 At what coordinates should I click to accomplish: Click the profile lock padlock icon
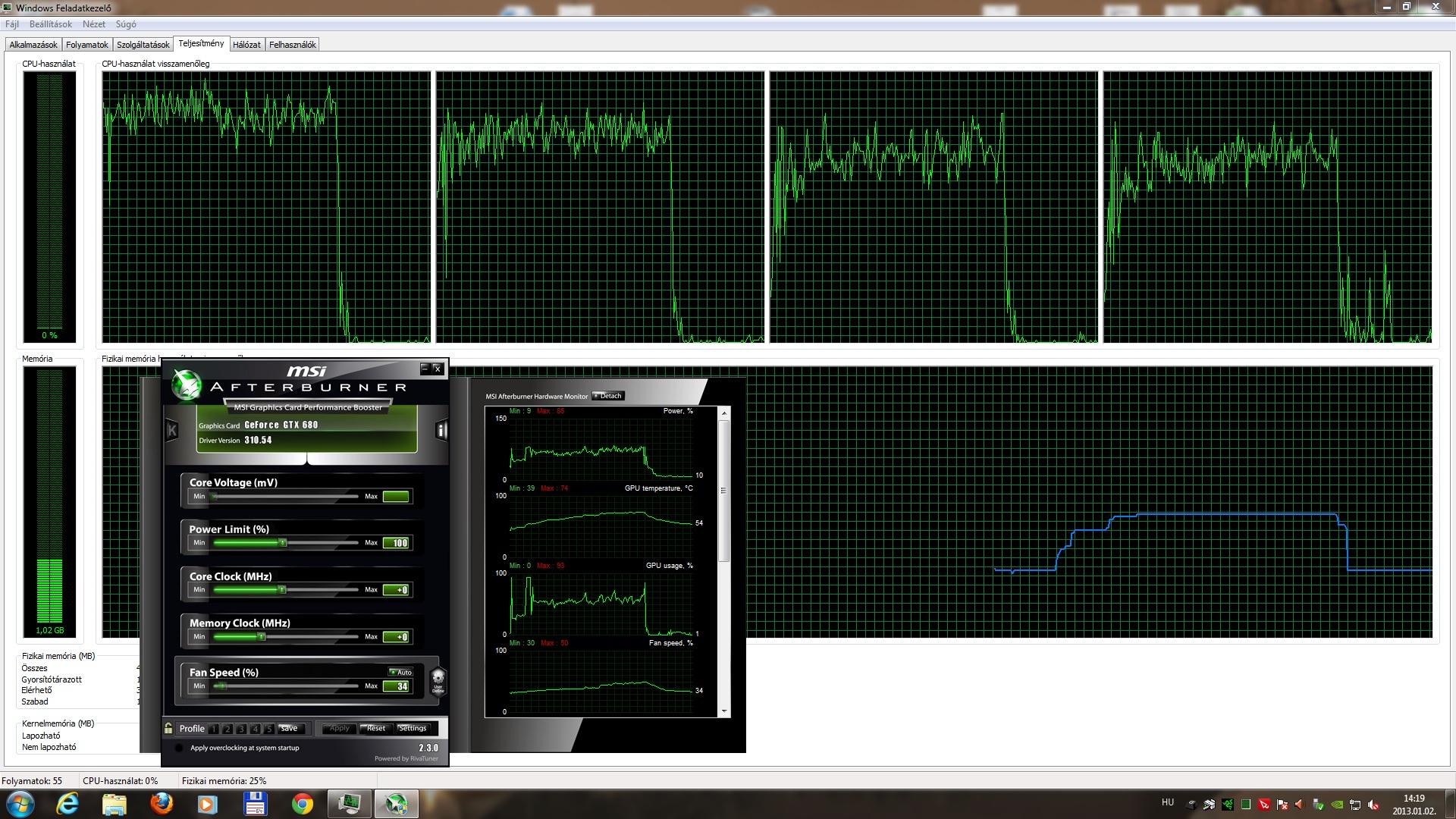coord(168,728)
